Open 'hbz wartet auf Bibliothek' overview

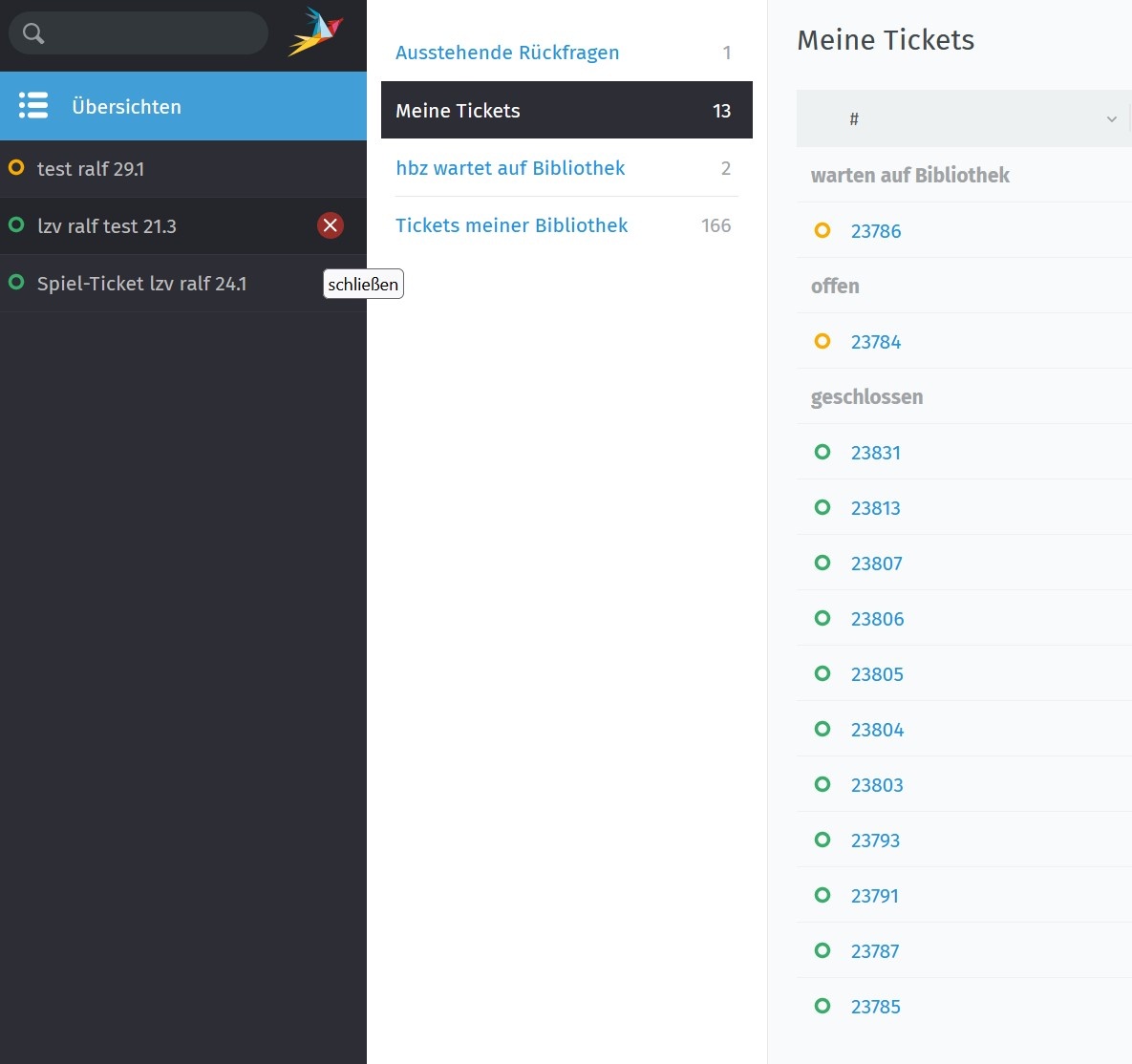(x=510, y=168)
